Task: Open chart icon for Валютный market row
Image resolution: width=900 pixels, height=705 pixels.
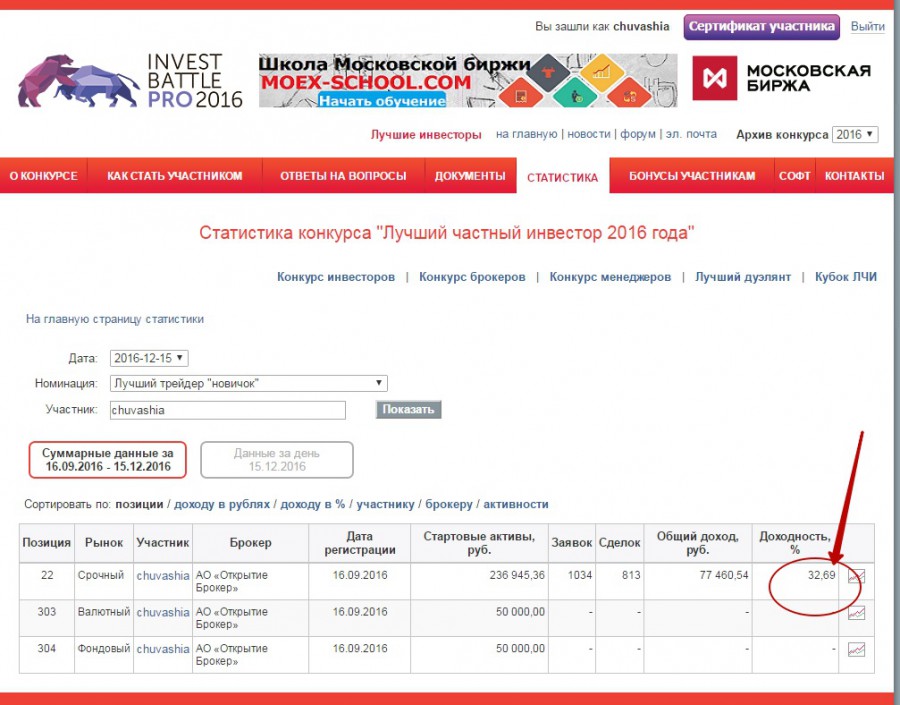Action: coord(856,612)
